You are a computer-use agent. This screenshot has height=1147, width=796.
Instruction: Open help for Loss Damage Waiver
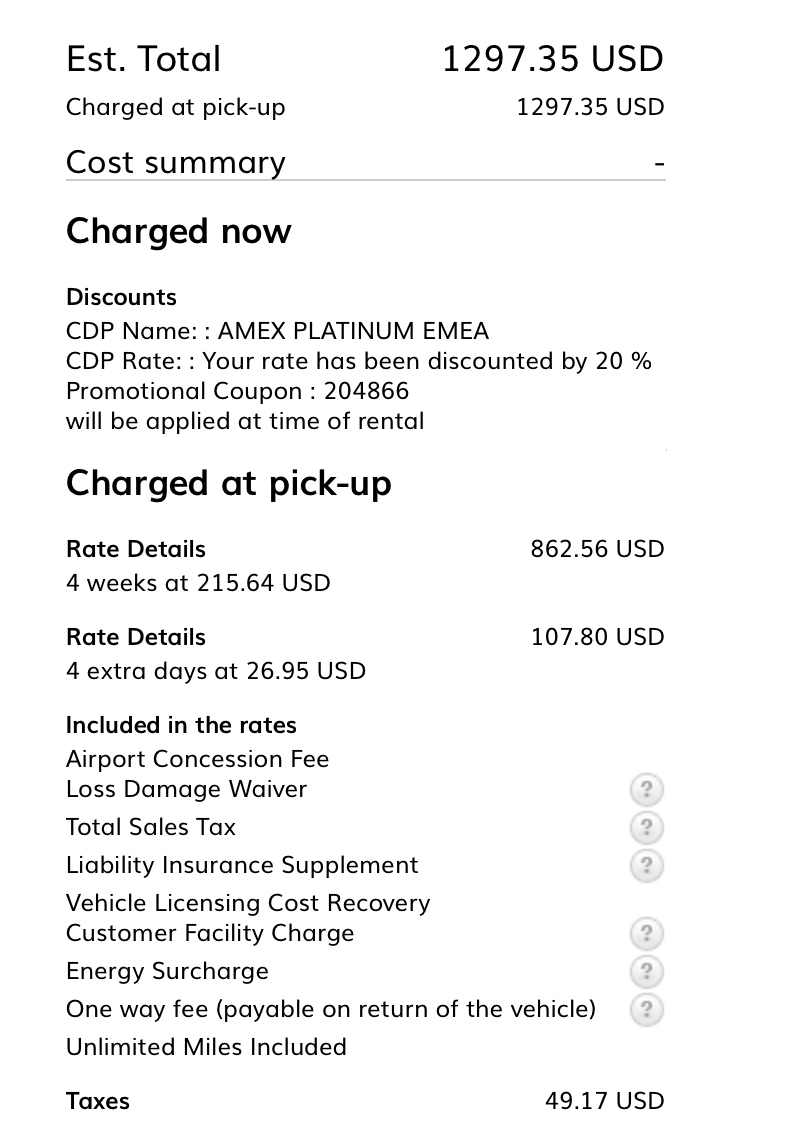tap(647, 790)
